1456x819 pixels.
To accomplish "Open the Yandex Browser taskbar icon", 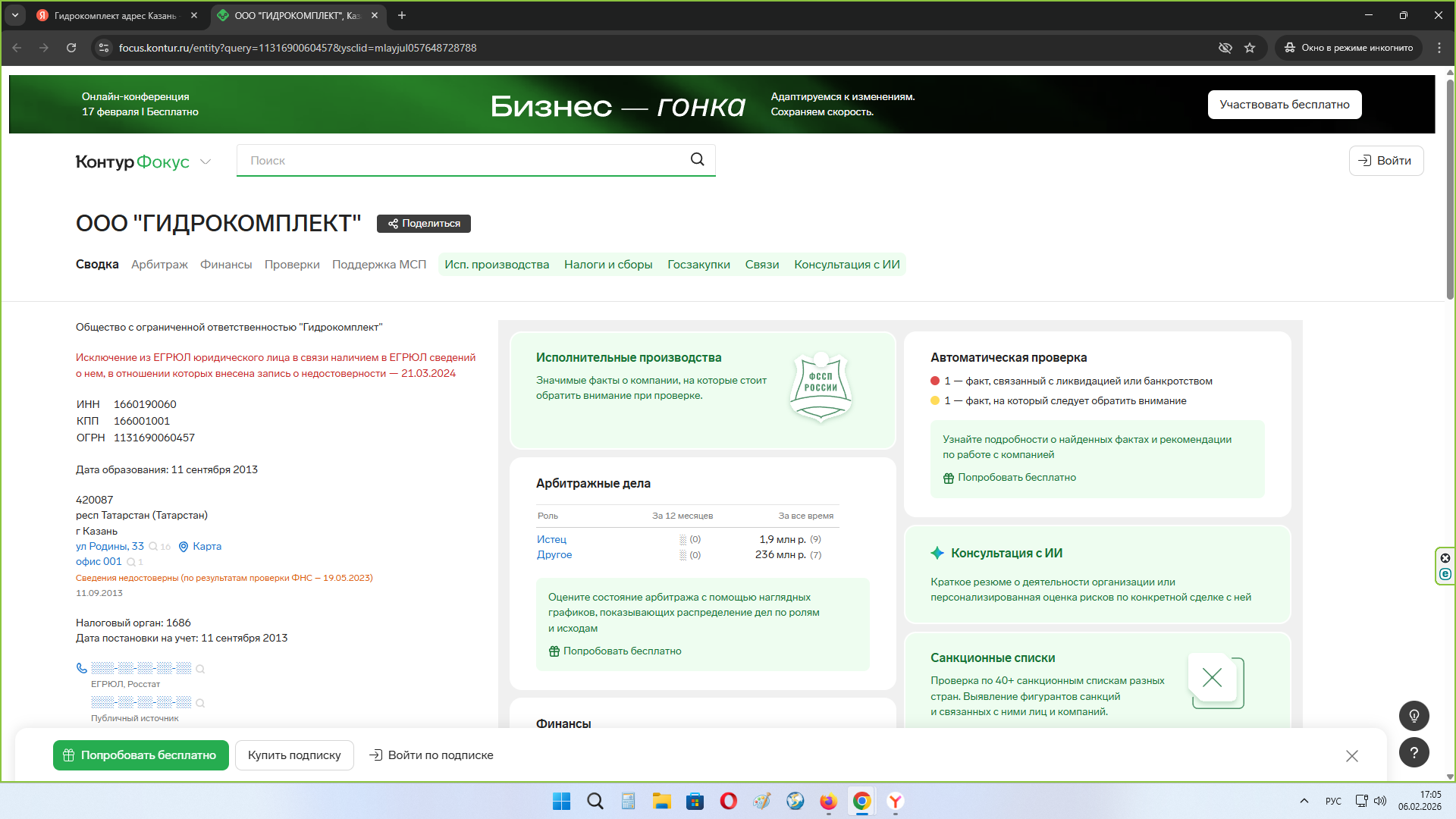I will point(896,802).
